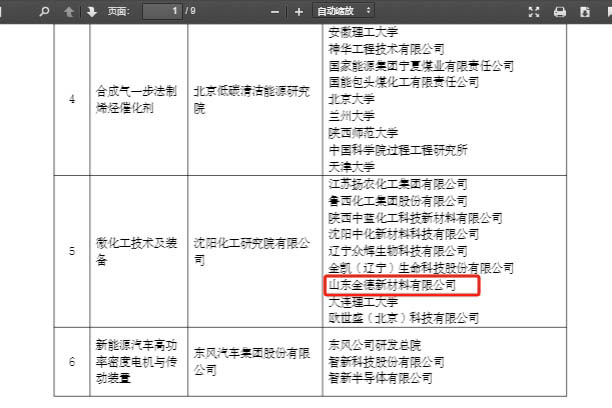Go to previous page arrow
Image resolution: width=612 pixels, height=408 pixels.
[x=69, y=12]
